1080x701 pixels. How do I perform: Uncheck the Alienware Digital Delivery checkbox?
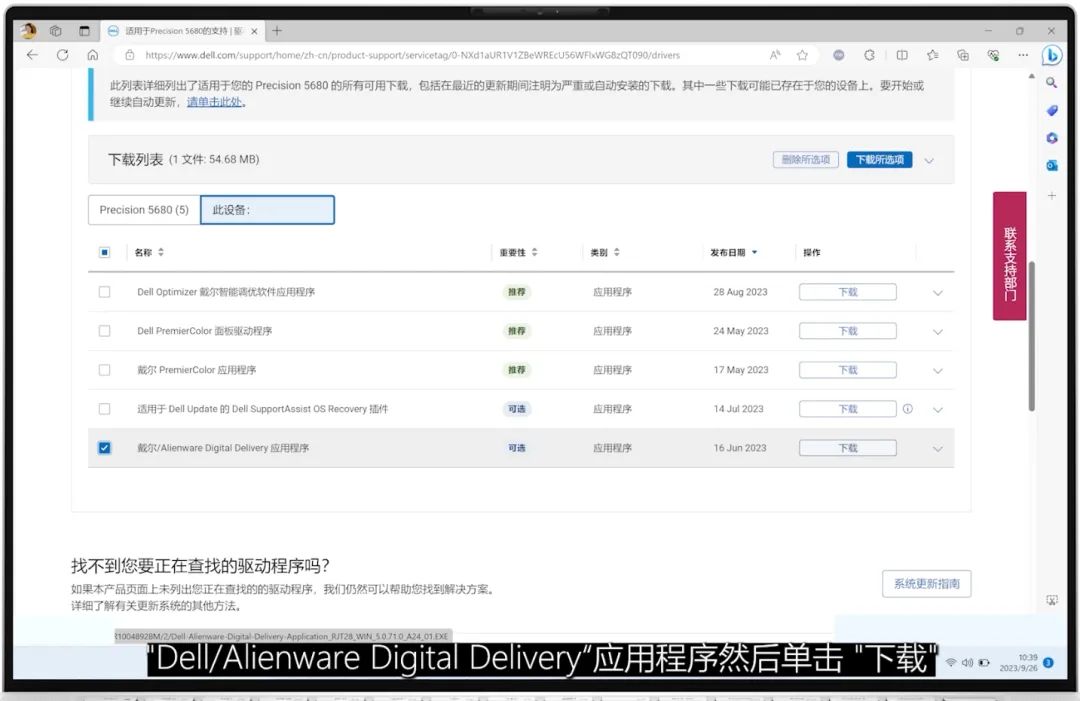tap(105, 448)
